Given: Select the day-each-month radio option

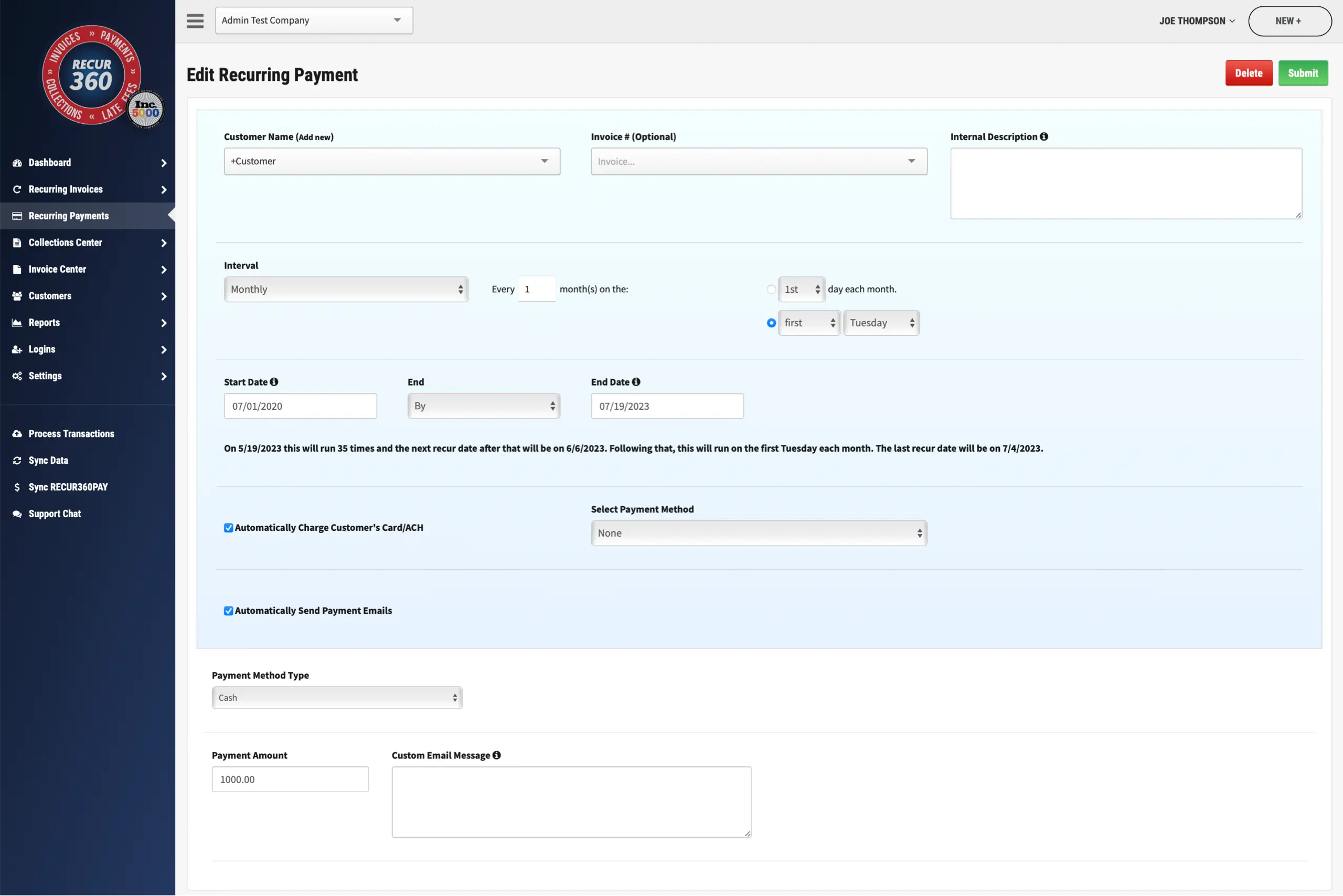Looking at the screenshot, I should [x=771, y=289].
